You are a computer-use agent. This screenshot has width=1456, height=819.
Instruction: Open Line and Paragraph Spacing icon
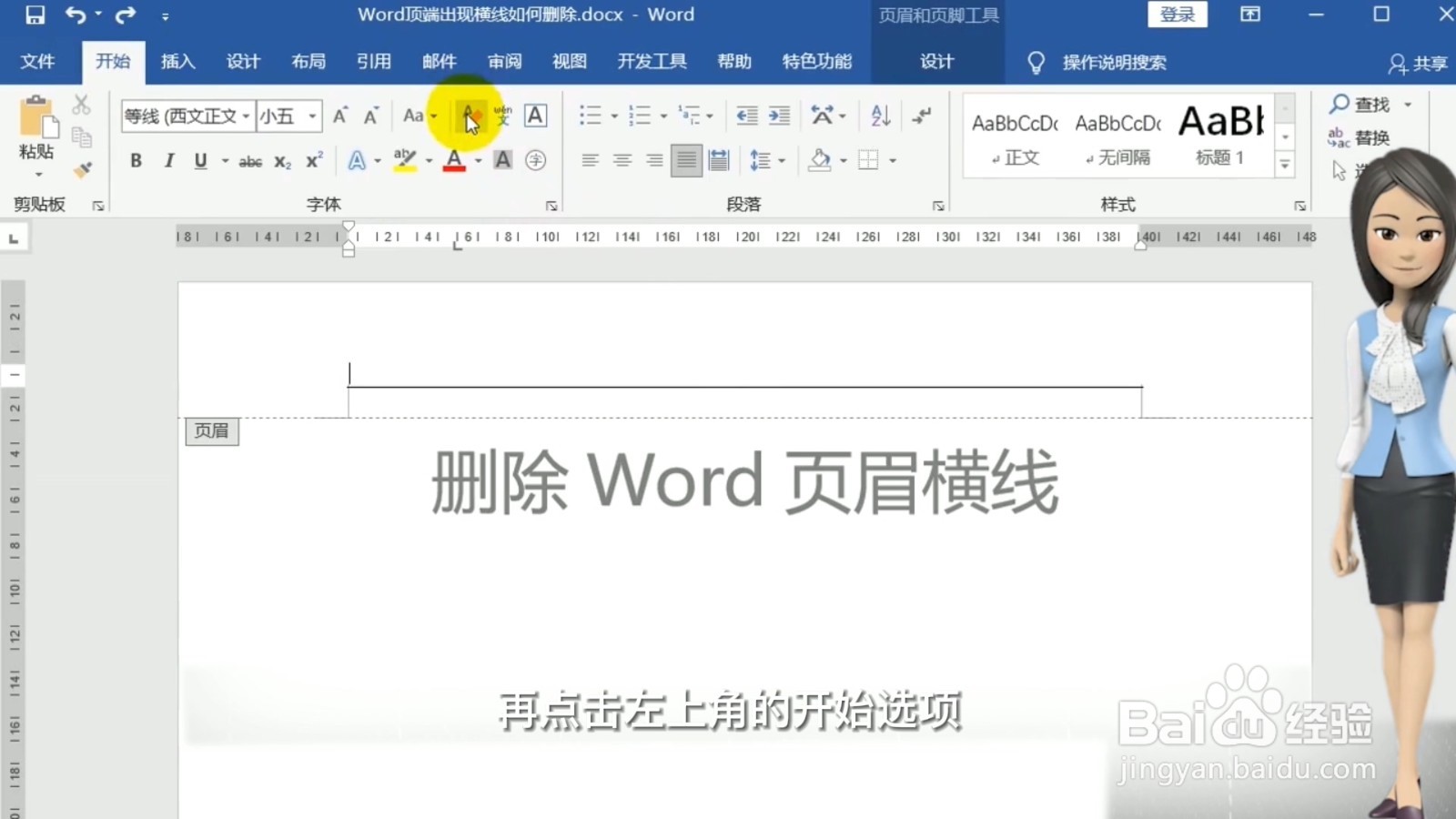tap(761, 161)
